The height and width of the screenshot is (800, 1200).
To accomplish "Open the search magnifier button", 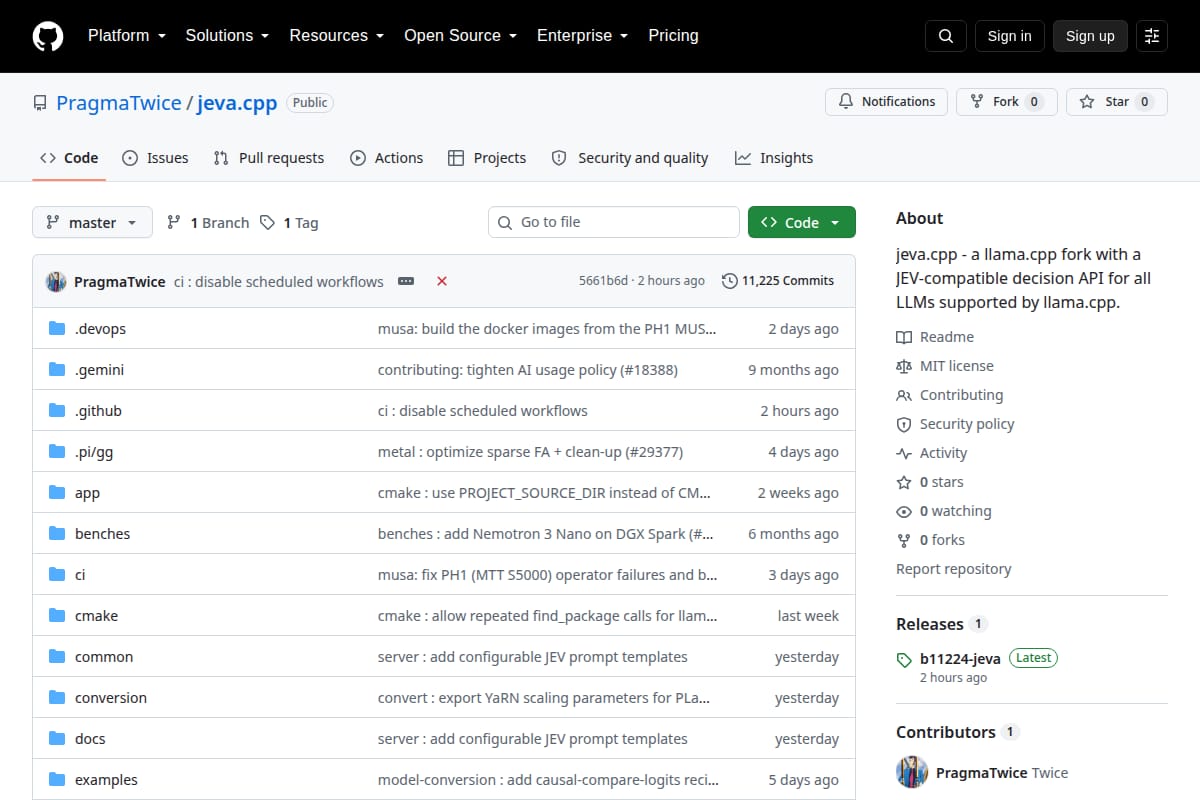I will pos(946,36).
